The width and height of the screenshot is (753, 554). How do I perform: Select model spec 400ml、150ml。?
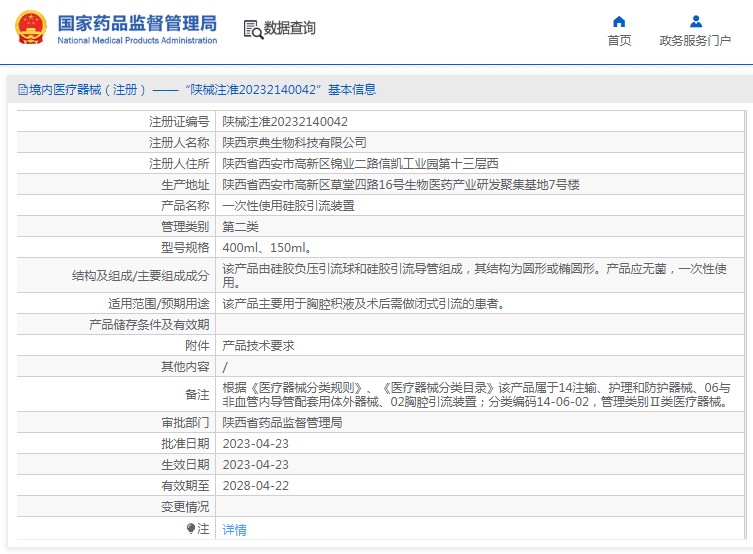point(267,248)
